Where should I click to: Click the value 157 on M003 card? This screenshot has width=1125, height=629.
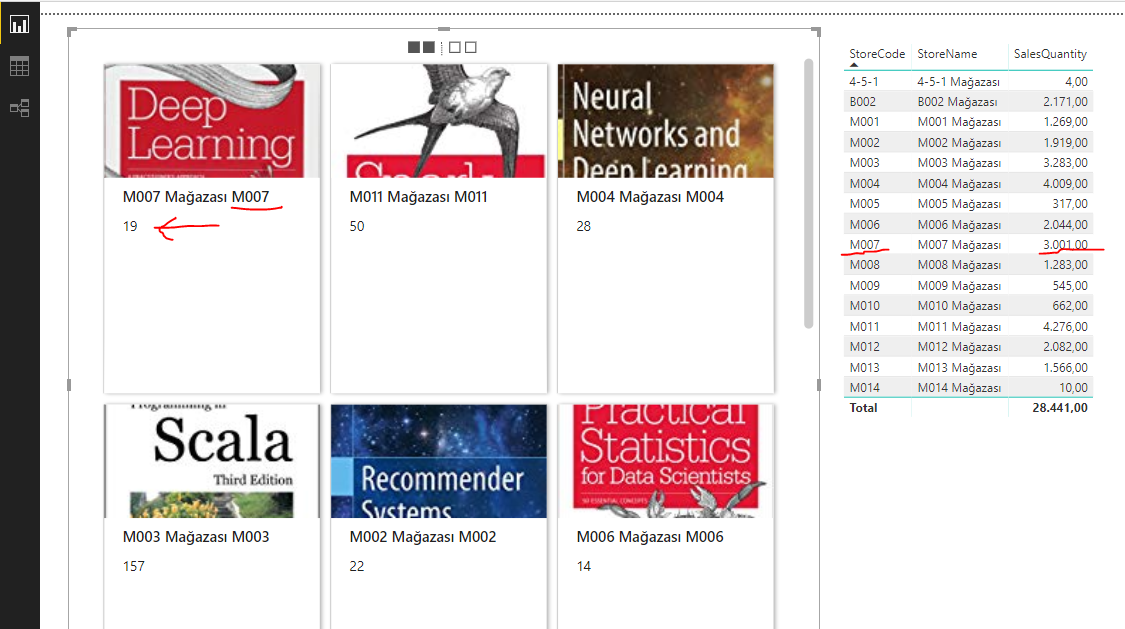click(133, 566)
